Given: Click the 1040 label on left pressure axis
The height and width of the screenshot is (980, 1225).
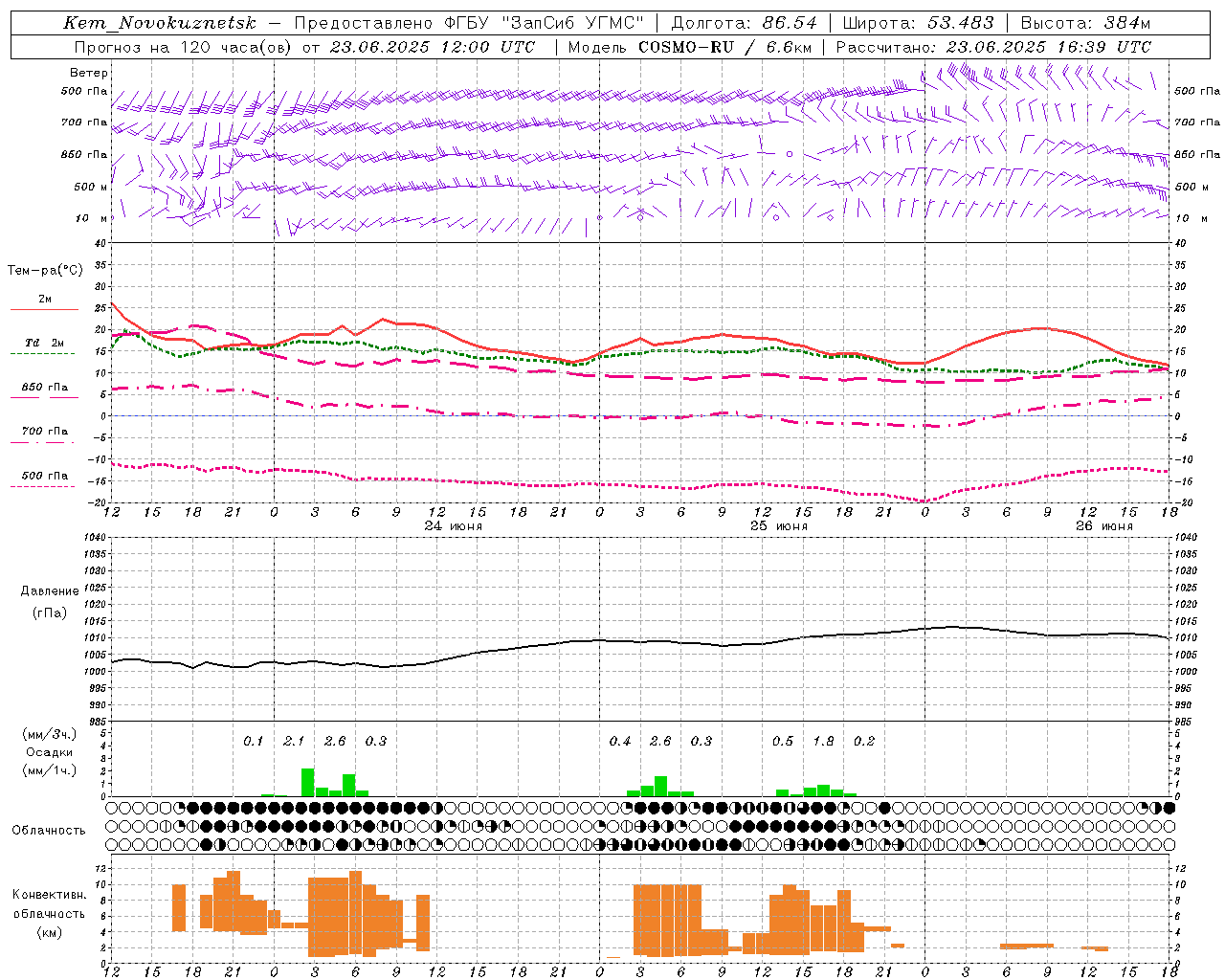Looking at the screenshot, I should coord(95,537).
